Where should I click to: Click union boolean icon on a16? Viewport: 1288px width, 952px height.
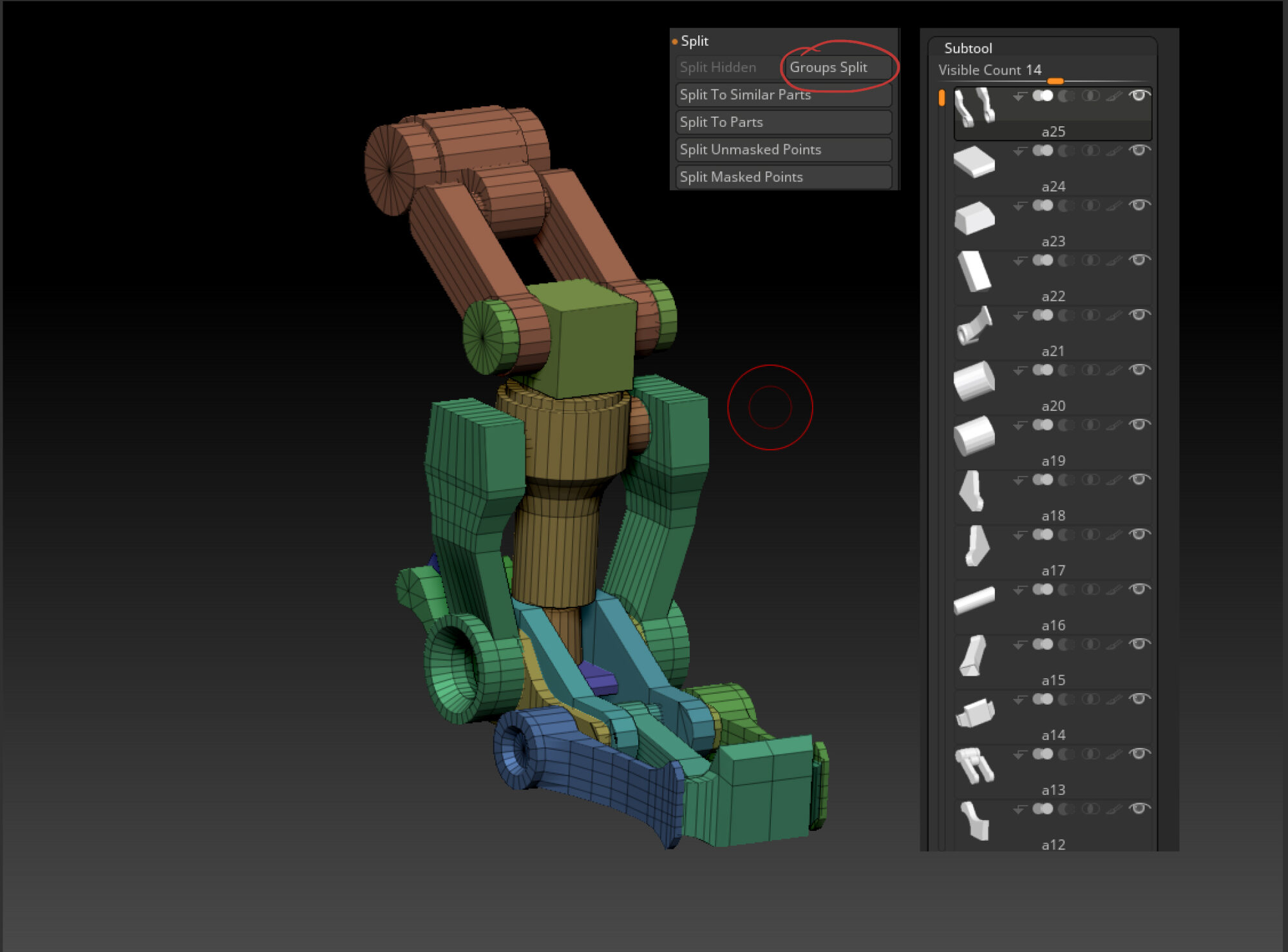pos(1042,590)
